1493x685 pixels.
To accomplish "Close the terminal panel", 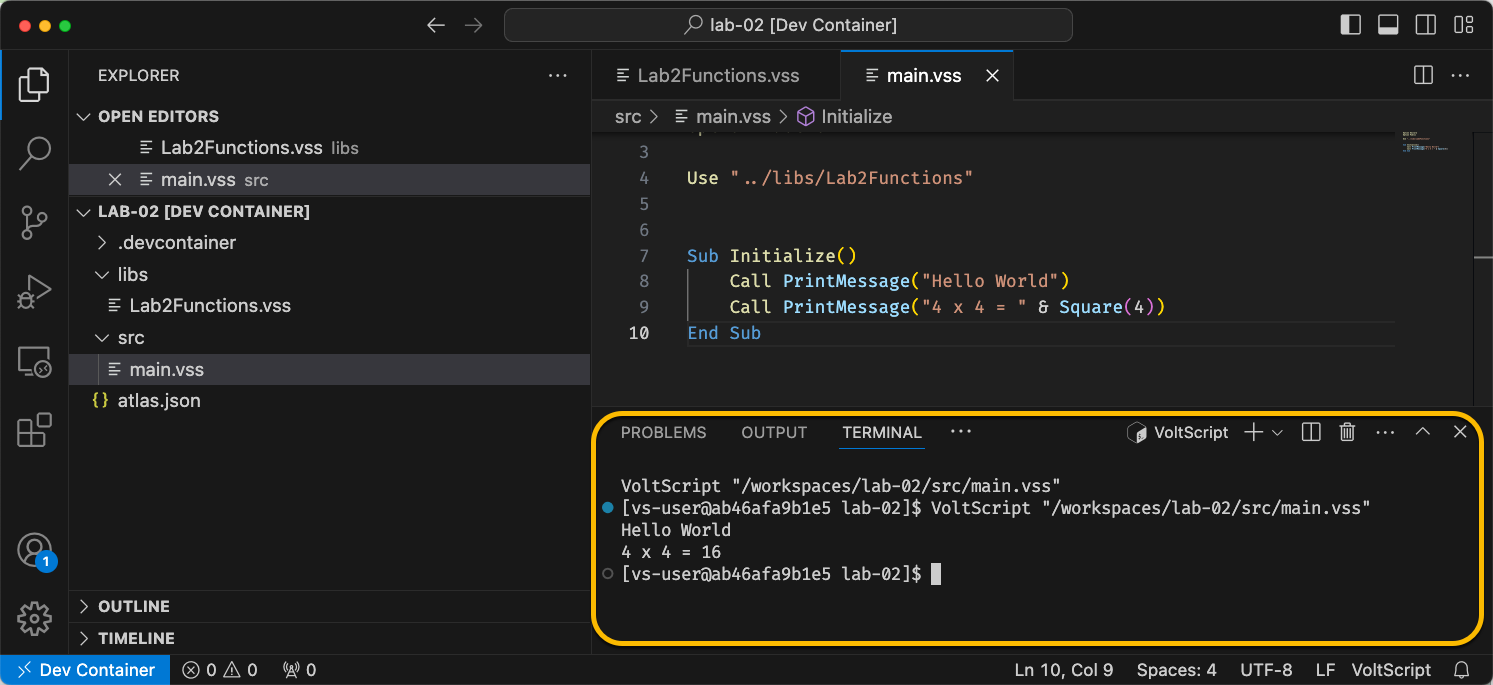I will 1460,432.
